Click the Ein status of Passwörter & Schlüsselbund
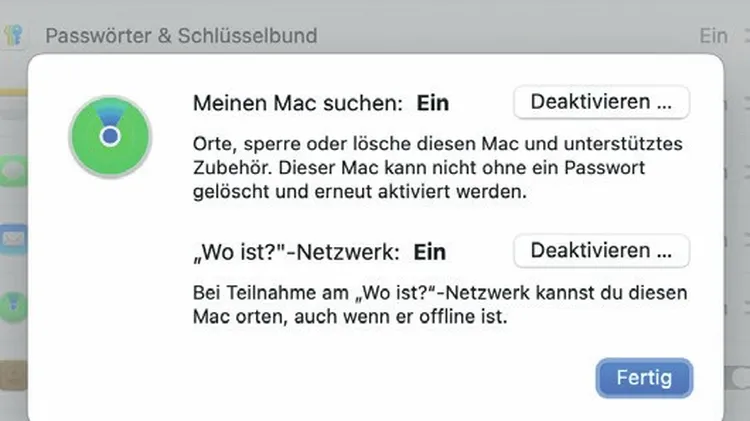Viewport: 750px width, 421px height. [x=713, y=36]
